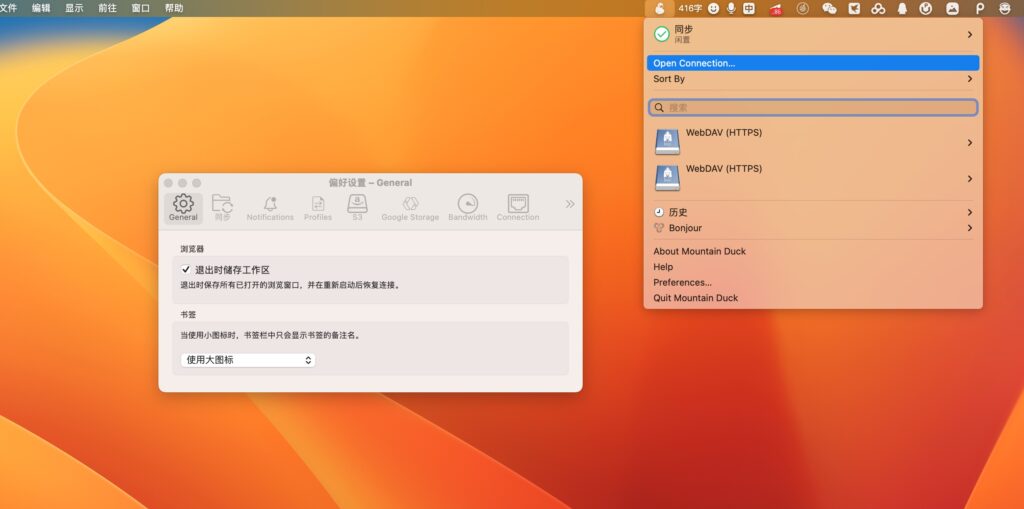Click the 中 input method icon
Screen dimensions: 1024x509
tap(748, 8)
